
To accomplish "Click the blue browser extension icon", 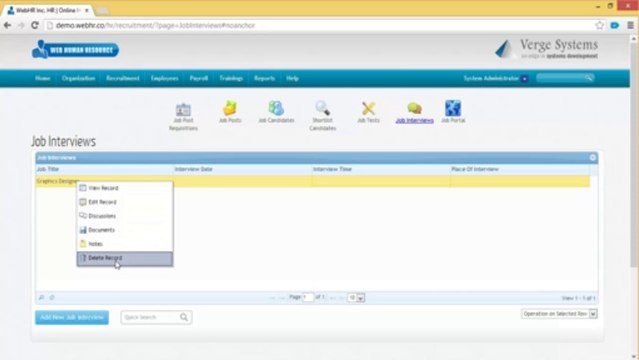I will coord(615,25).
